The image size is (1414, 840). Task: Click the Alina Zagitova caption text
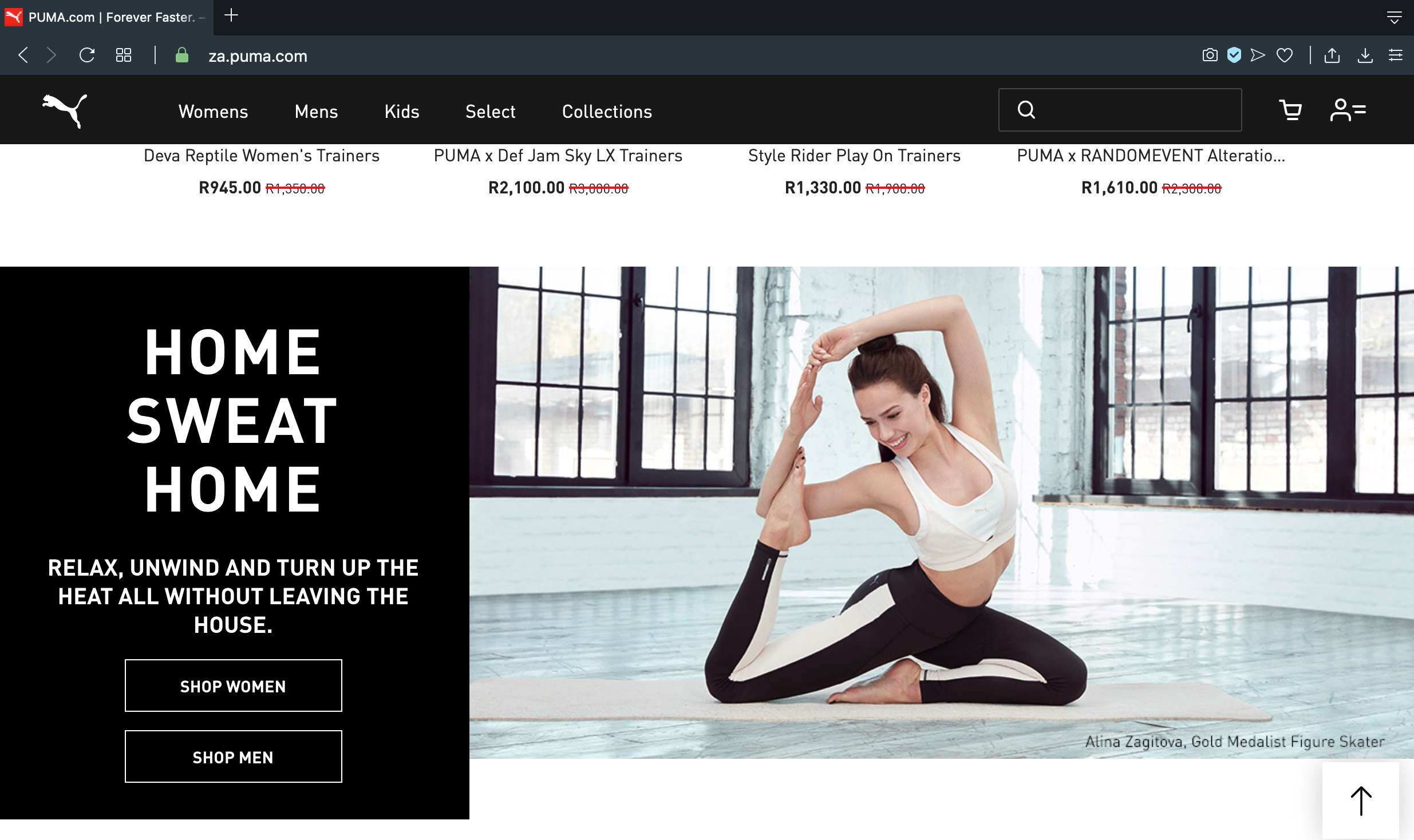tap(1235, 742)
